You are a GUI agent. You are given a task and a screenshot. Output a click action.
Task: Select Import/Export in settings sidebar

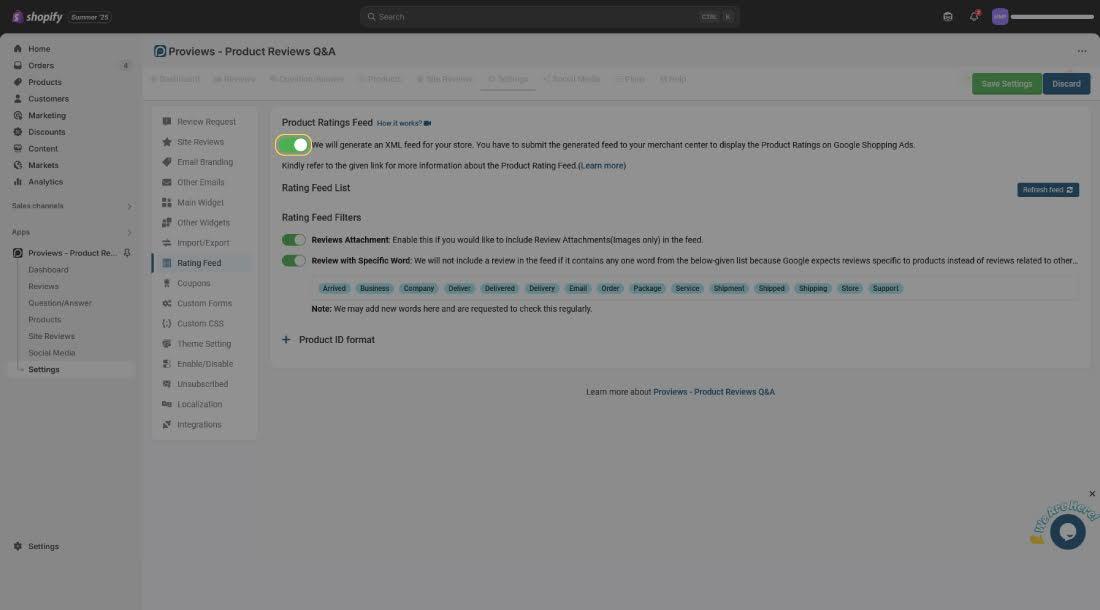pyautogui.click(x=203, y=243)
